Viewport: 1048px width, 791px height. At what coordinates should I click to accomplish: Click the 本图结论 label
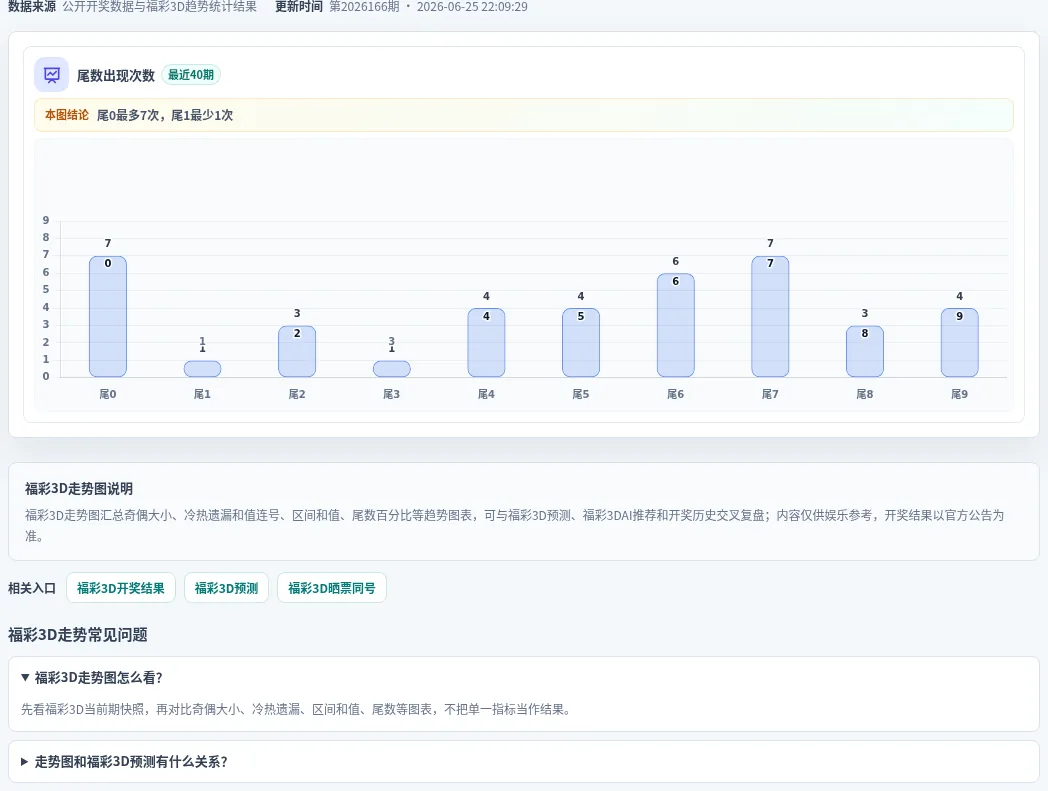(x=67, y=115)
